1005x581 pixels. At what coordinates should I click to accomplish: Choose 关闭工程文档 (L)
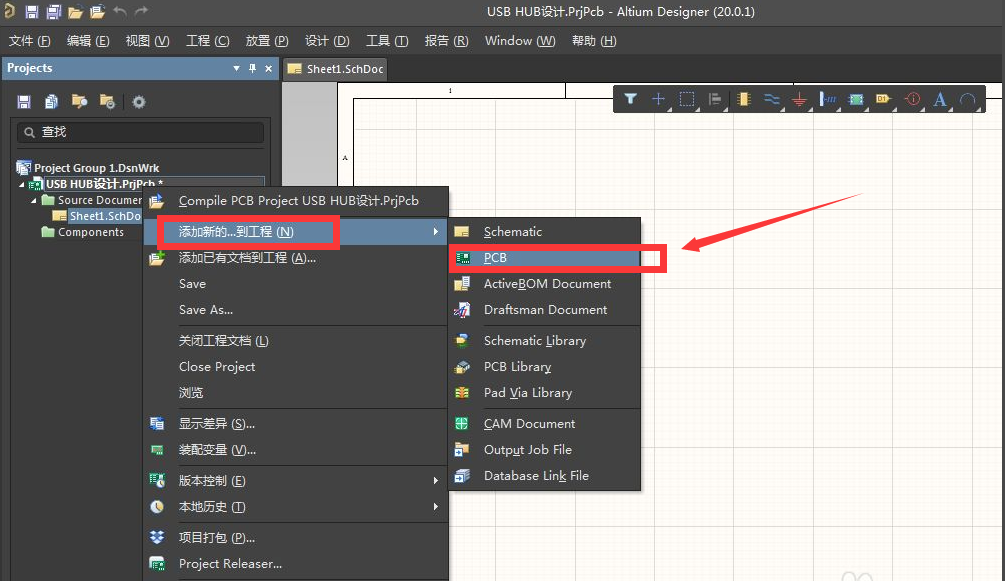click(x=296, y=341)
